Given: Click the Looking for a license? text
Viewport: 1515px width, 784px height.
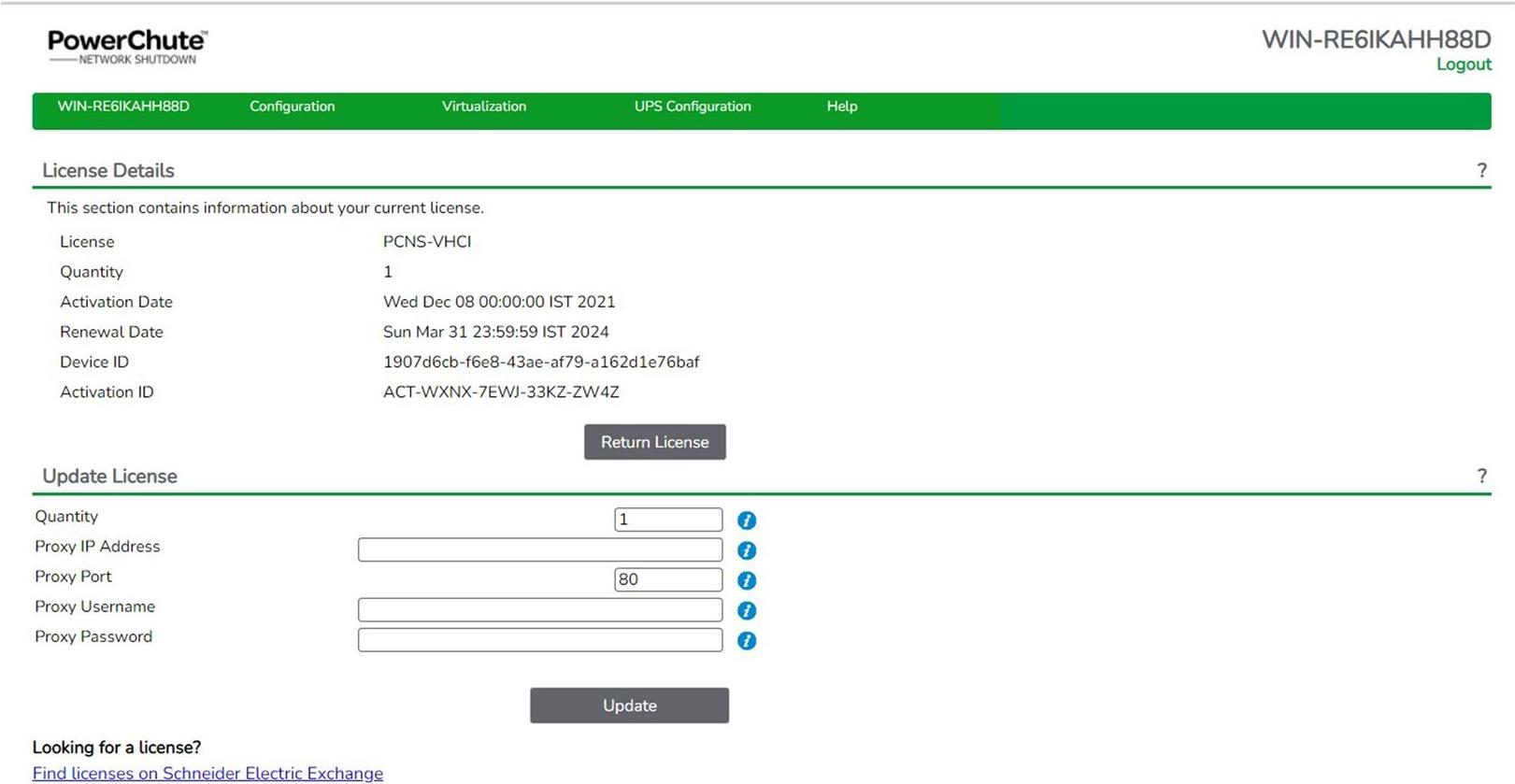Looking at the screenshot, I should [x=117, y=748].
